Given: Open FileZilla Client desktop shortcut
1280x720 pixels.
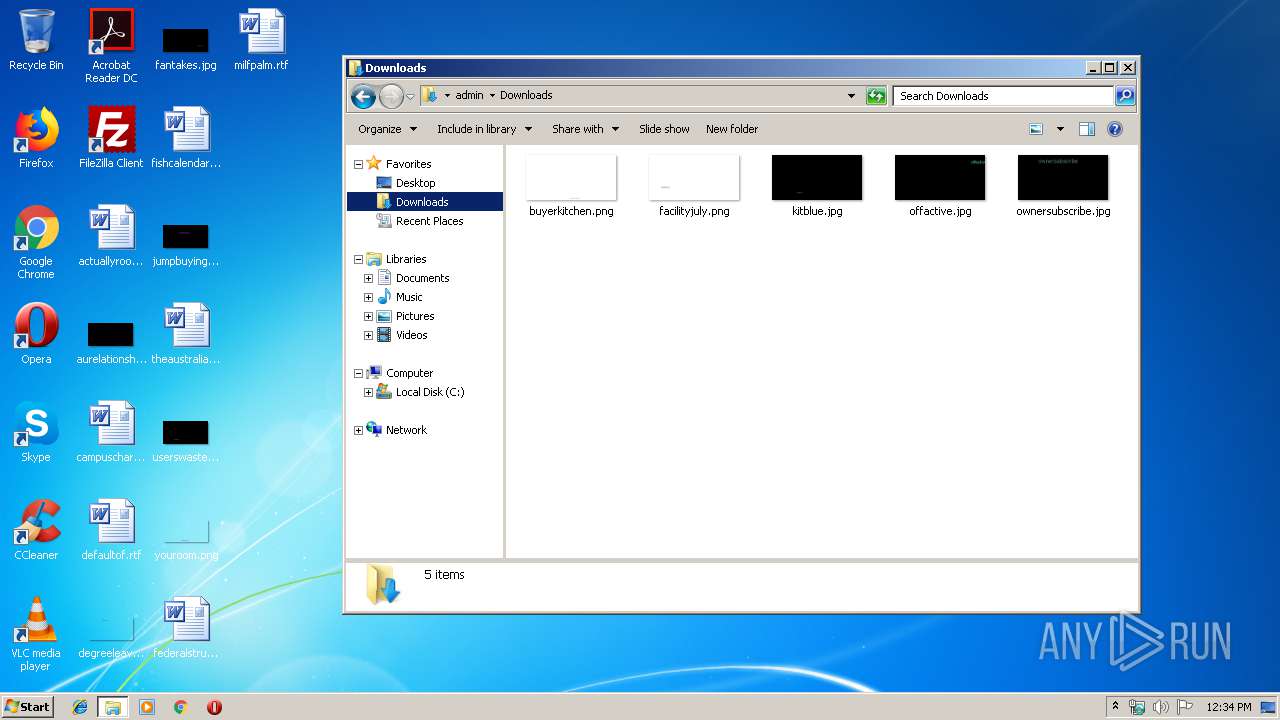Looking at the screenshot, I should [x=111, y=138].
